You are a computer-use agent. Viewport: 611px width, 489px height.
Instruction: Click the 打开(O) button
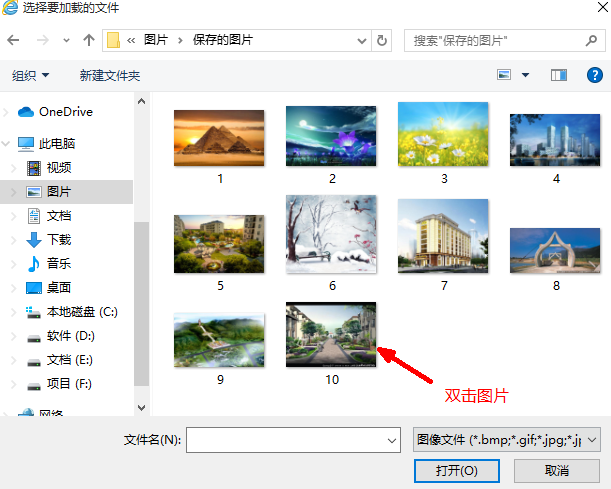456,470
